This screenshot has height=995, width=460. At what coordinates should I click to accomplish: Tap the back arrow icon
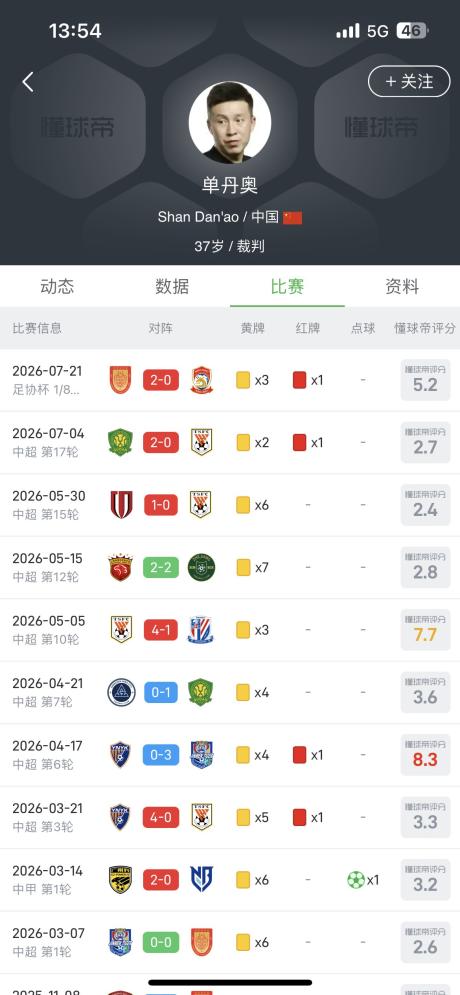click(28, 82)
